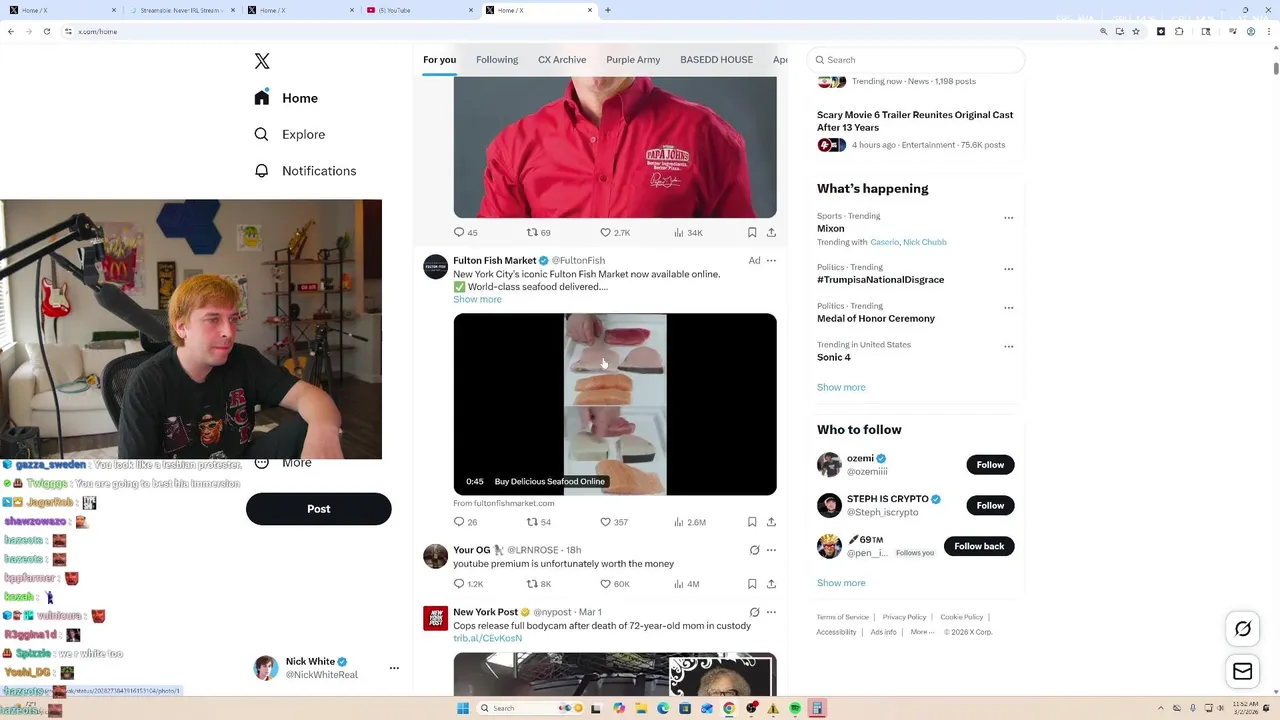Viewport: 1280px width, 720px height.
Task: Open more options for Mixon trend
Action: click(1008, 217)
